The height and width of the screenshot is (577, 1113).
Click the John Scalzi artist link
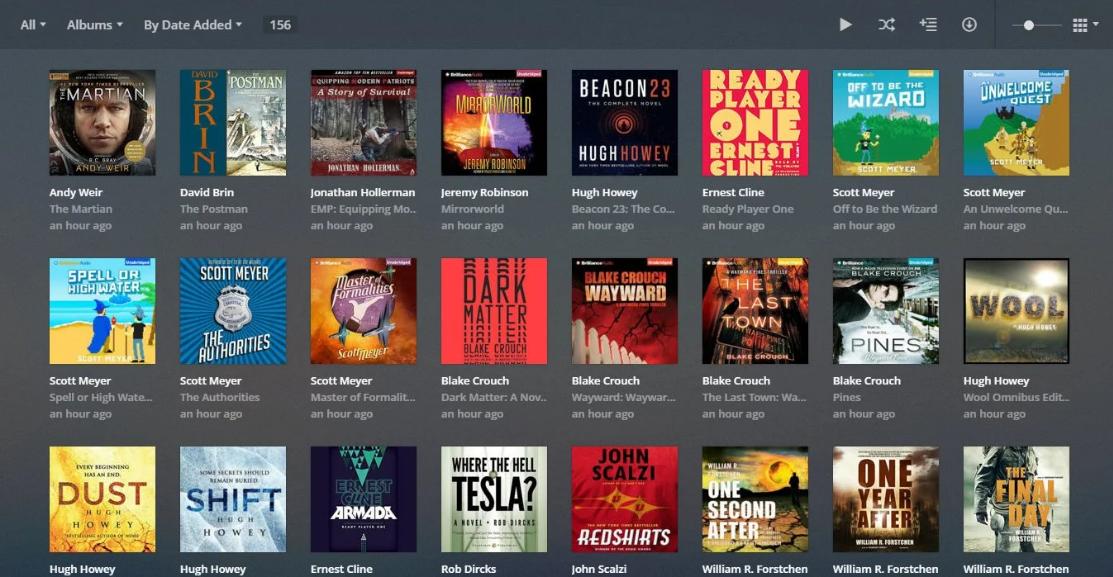tap(599, 569)
